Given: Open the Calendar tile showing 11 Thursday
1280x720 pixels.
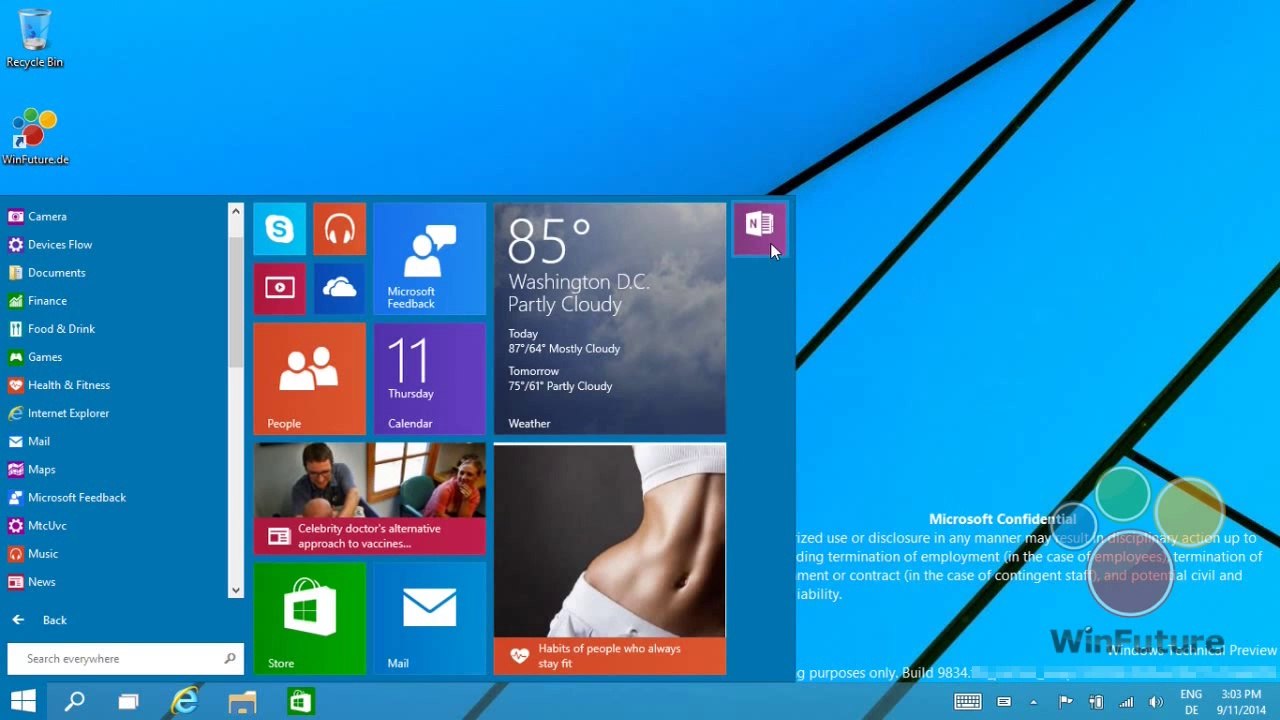Looking at the screenshot, I should click(x=429, y=379).
